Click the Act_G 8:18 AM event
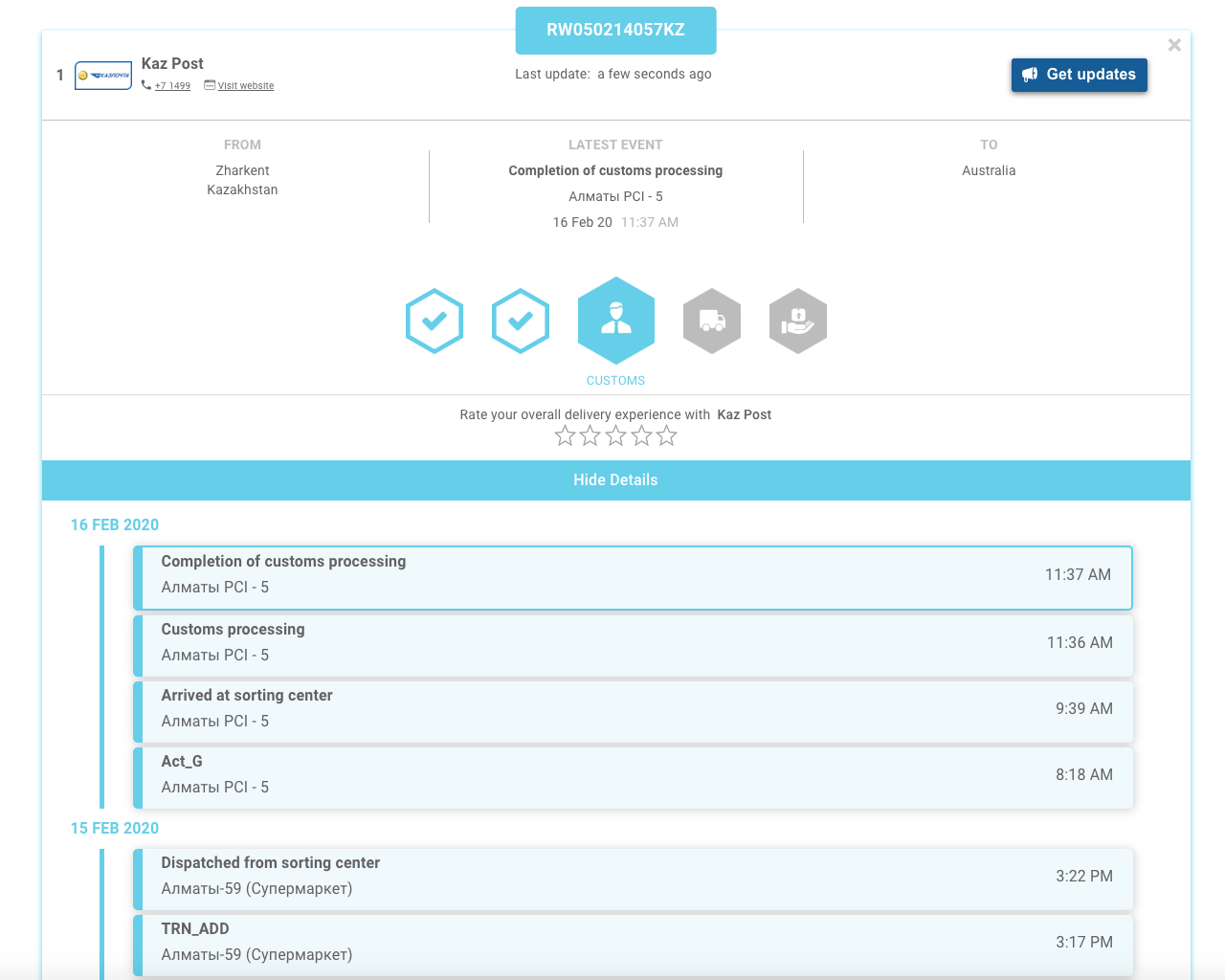 click(633, 777)
